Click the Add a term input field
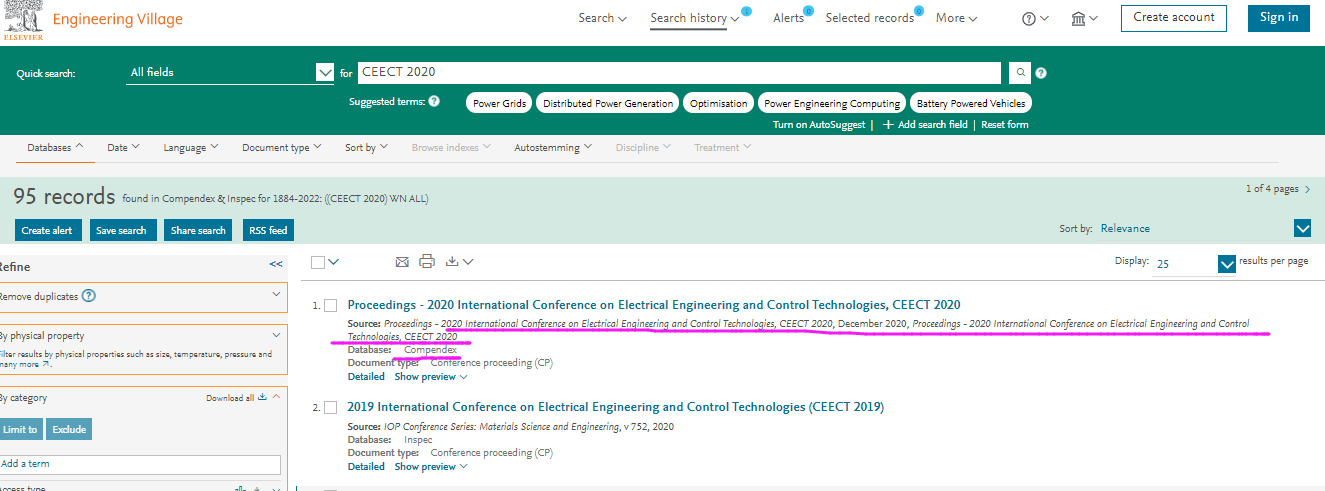This screenshot has height=491, width=1325. point(140,464)
